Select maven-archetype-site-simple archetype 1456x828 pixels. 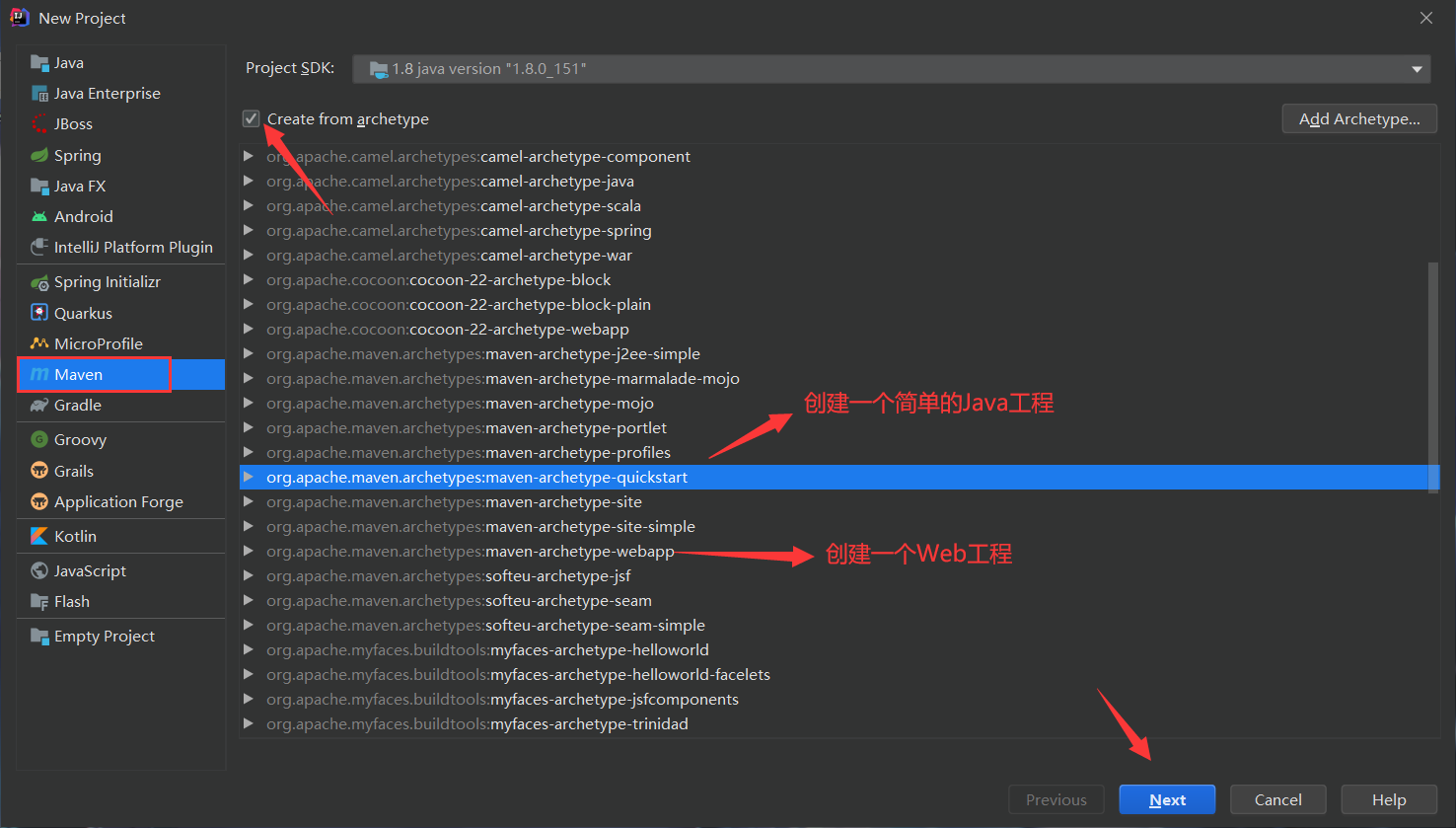(x=480, y=526)
